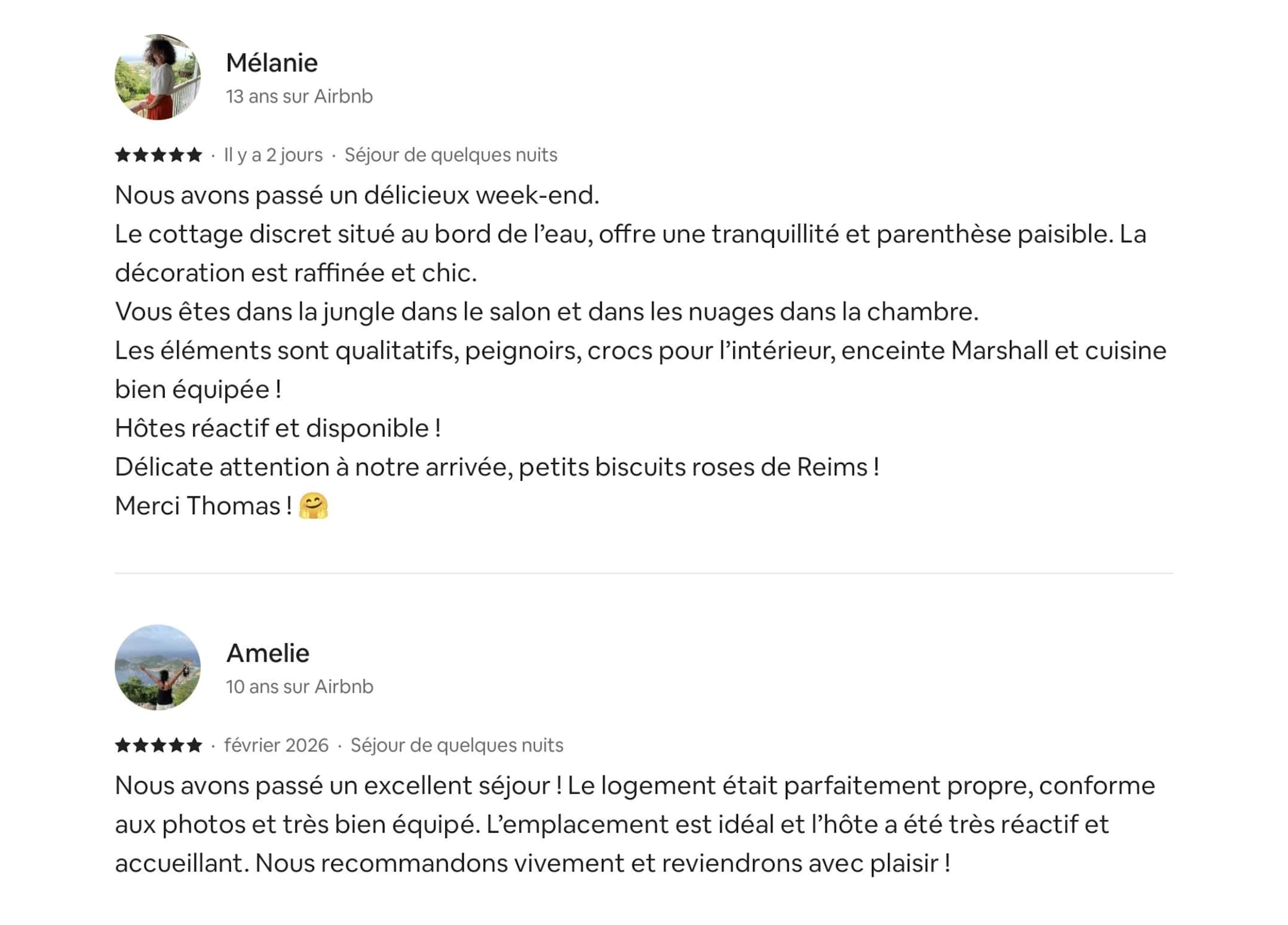Select the "10 ans sur Airbnb" text
The image size is (1288, 925).
tap(300, 687)
